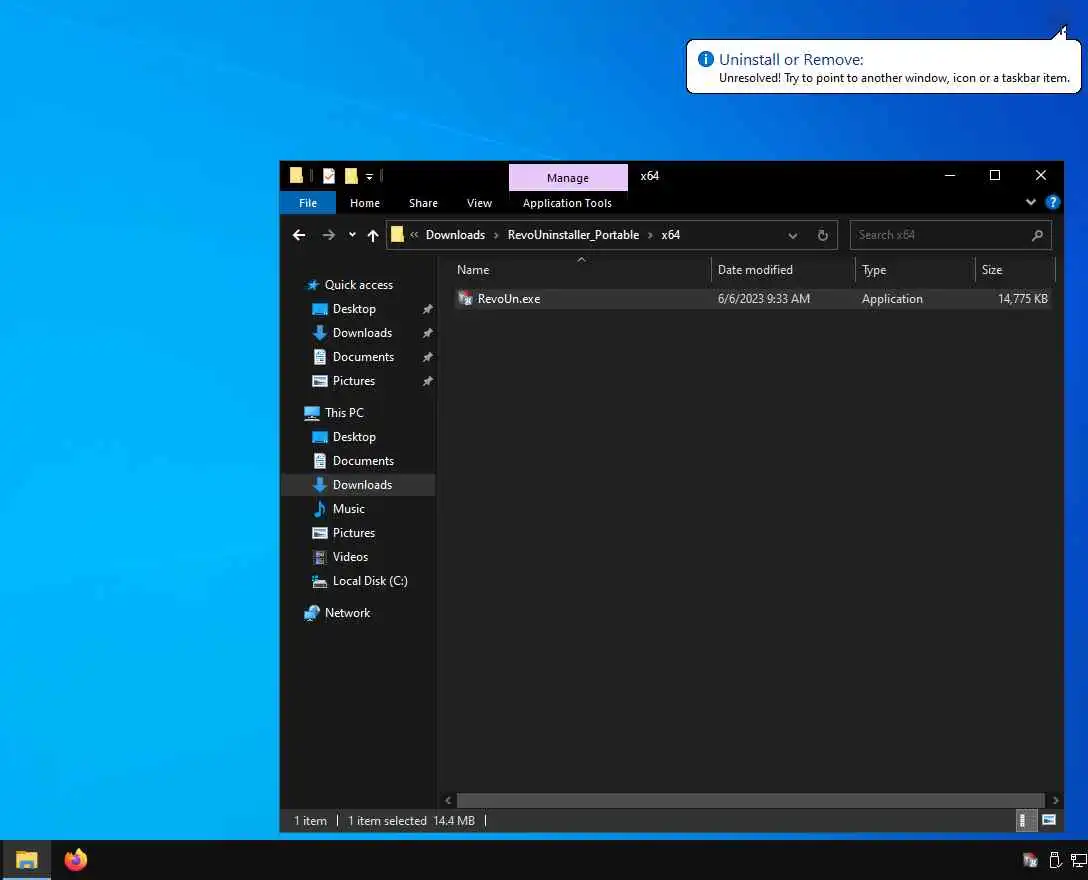Click the Uninstall or Remove notification balloon
This screenshot has height=880, width=1088.
click(883, 67)
